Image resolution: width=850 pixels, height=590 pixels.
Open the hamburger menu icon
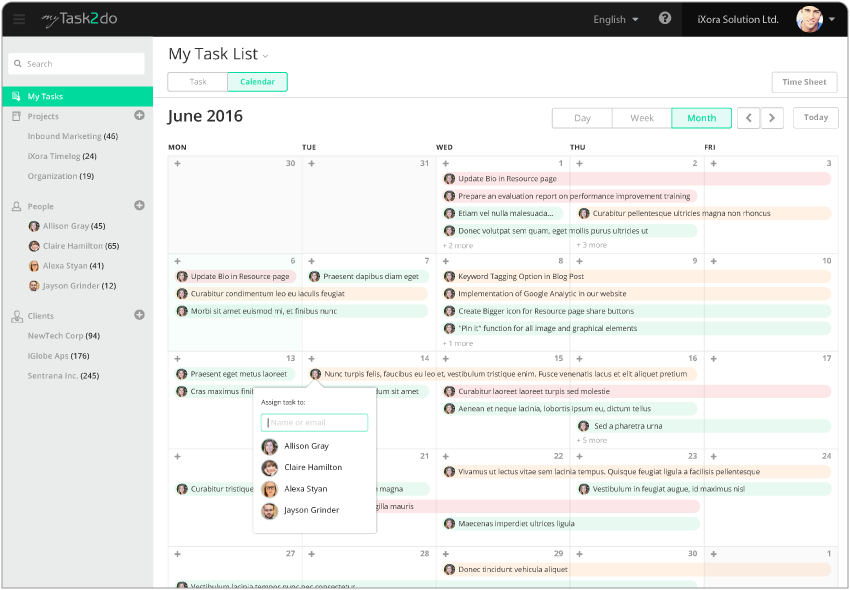[19, 19]
